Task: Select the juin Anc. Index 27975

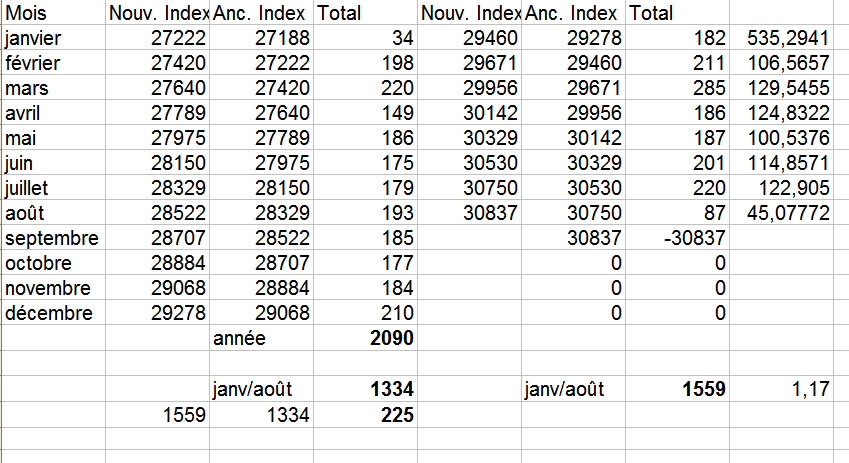Action: pyautogui.click(x=262, y=162)
